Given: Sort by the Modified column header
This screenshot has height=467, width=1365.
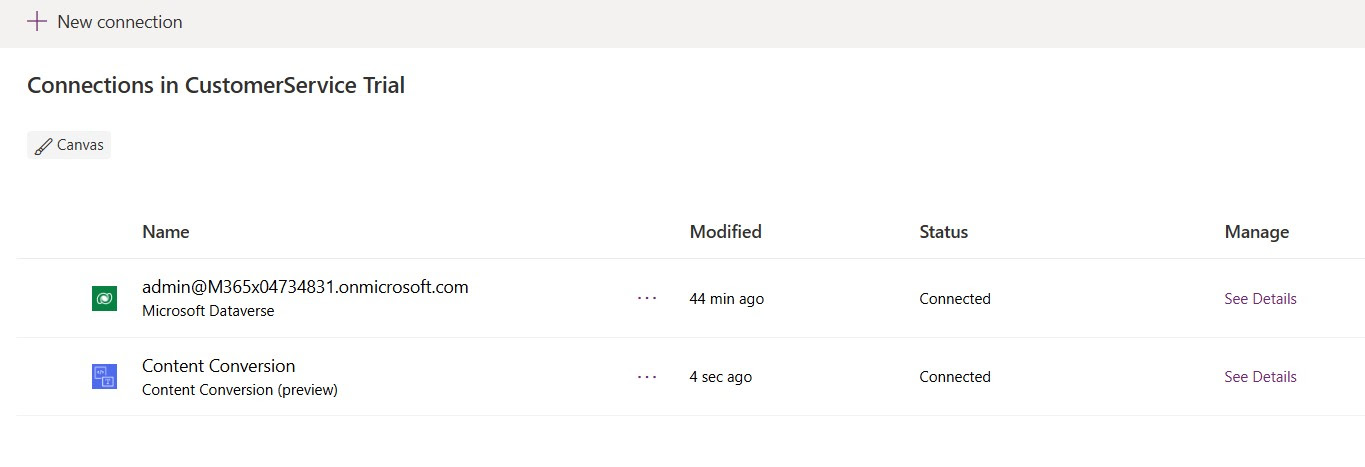Looking at the screenshot, I should [x=726, y=232].
